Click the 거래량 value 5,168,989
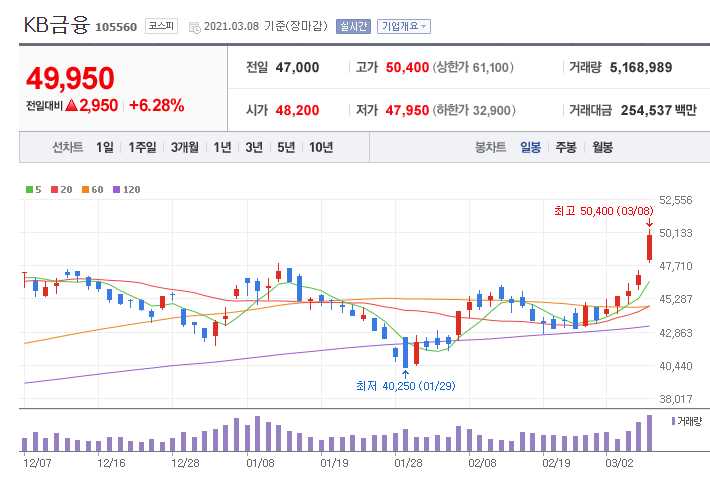The image size is (710, 481). coord(641,67)
